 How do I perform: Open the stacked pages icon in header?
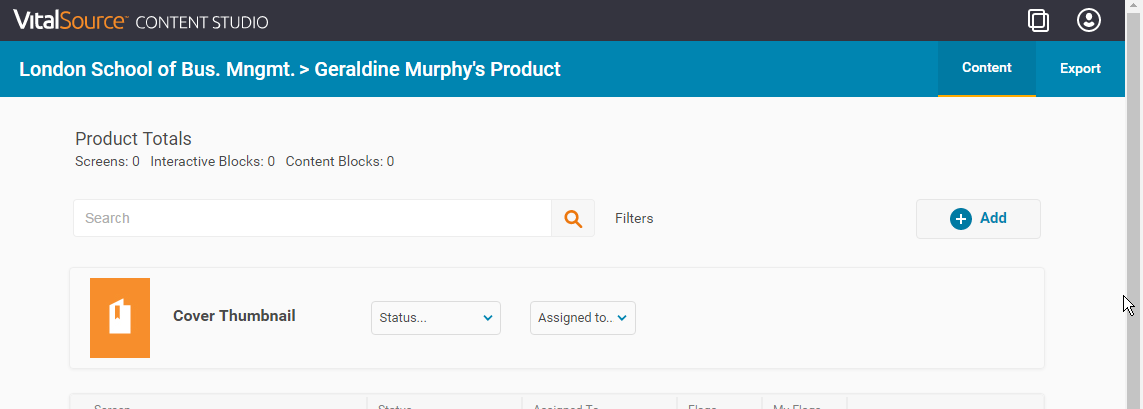[x=1039, y=20]
